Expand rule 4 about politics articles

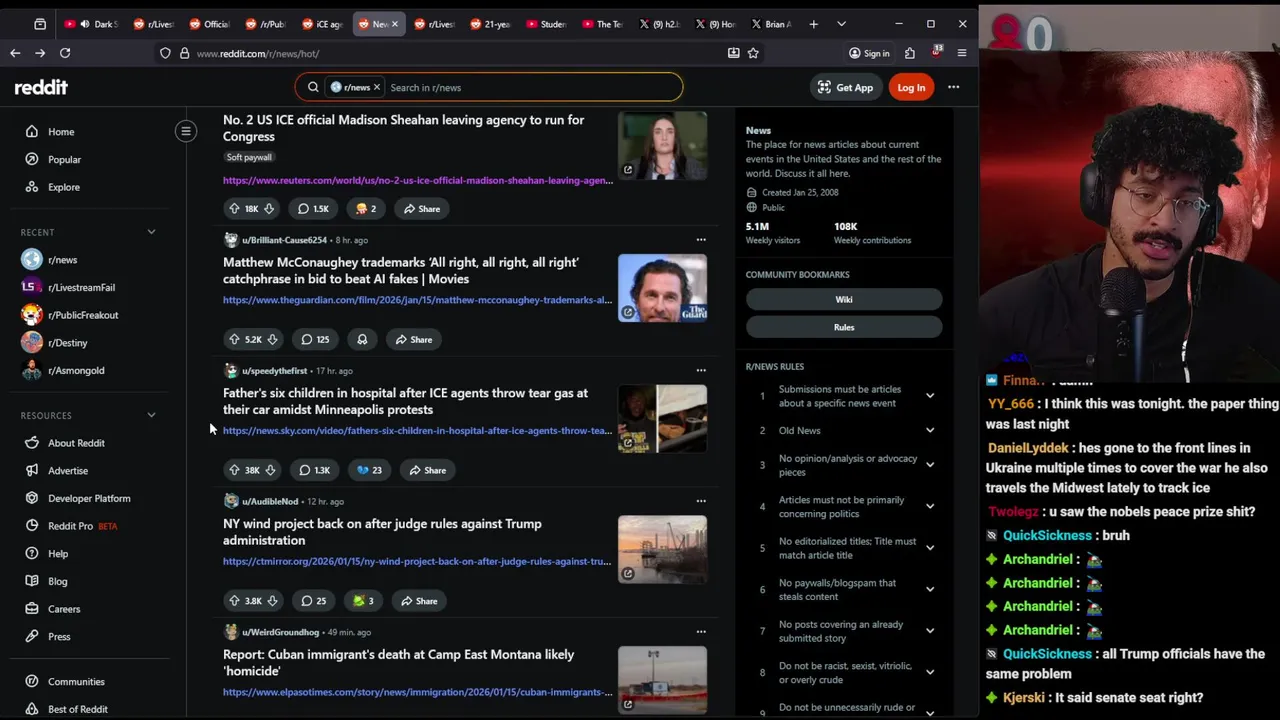[929, 507]
